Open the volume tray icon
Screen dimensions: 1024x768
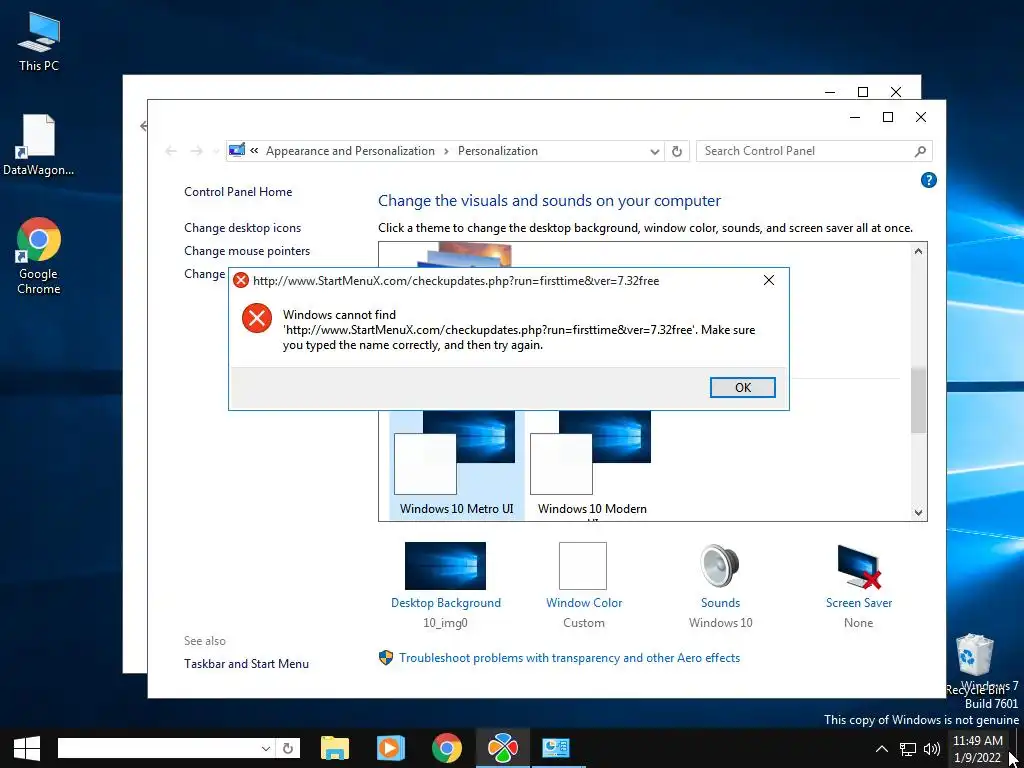(x=932, y=749)
